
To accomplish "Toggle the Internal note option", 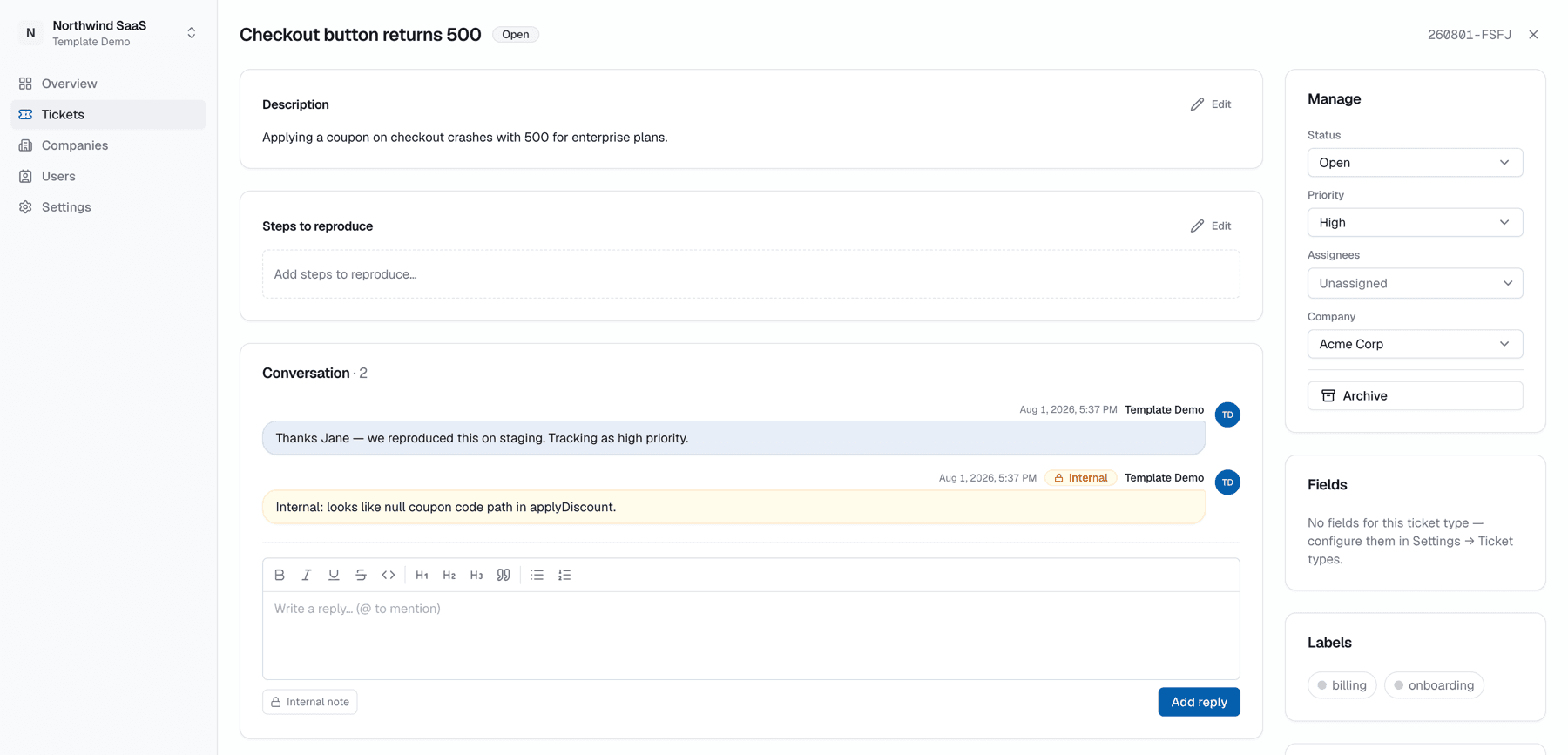I will [x=310, y=702].
